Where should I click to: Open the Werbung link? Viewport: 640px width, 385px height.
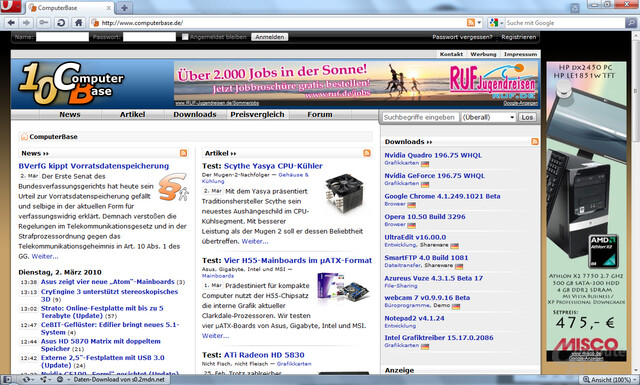coord(483,54)
